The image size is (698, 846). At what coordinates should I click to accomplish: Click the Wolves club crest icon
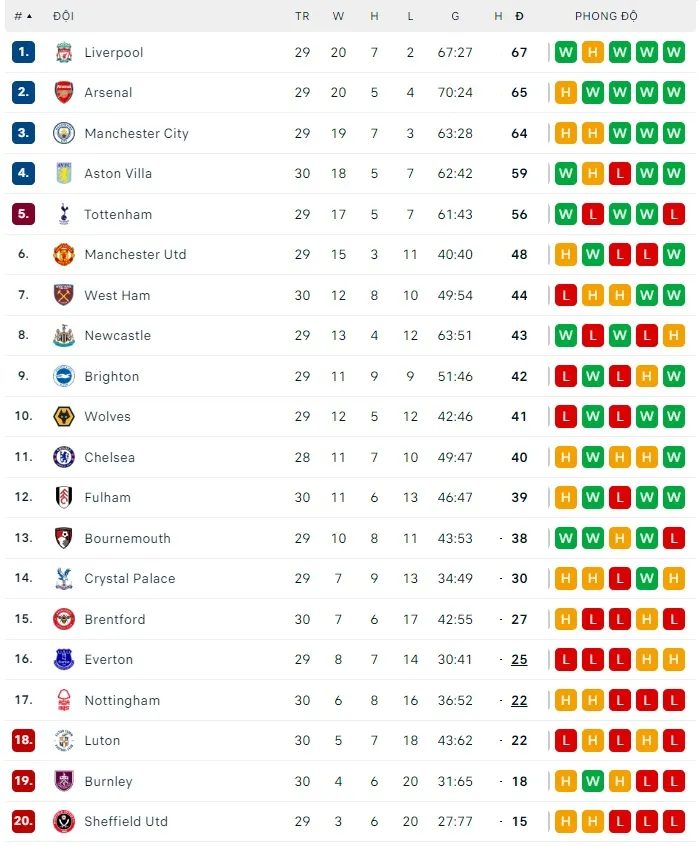pos(64,416)
